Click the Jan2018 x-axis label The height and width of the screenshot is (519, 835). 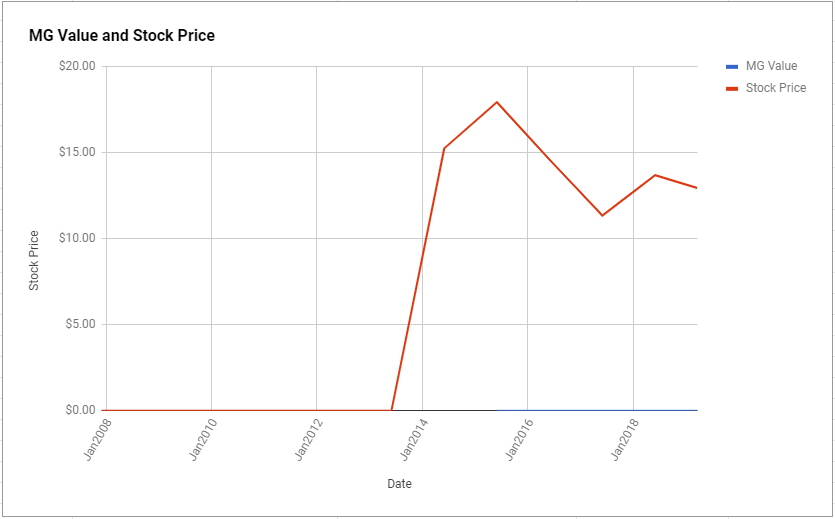(624, 439)
